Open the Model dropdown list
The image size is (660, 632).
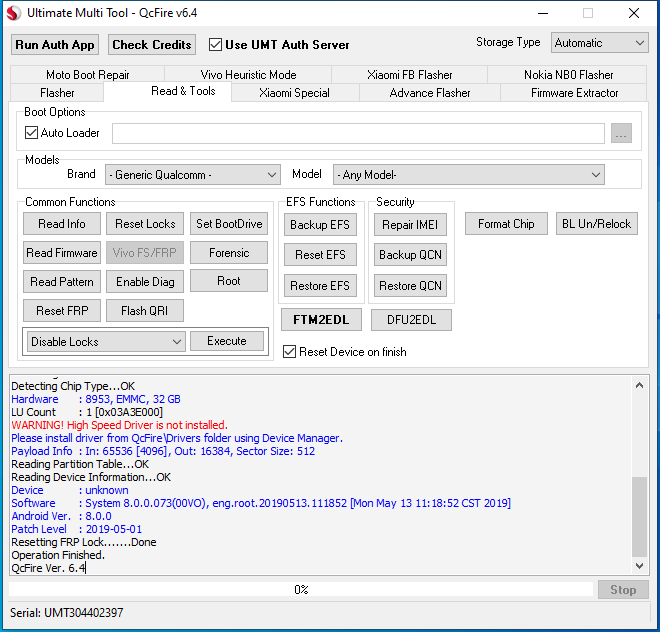468,175
